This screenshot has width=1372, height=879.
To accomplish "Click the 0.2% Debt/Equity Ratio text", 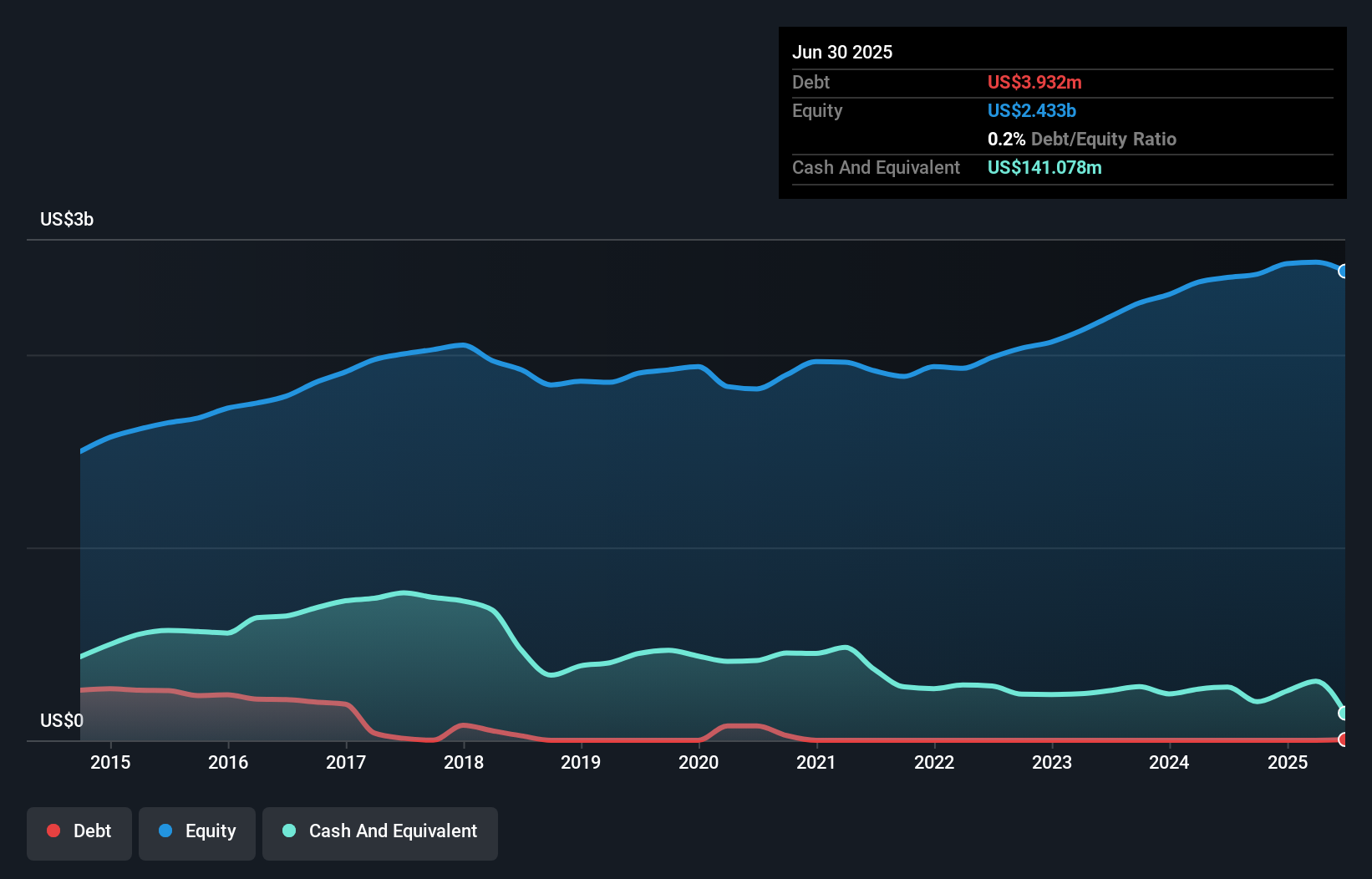I will click(1081, 139).
